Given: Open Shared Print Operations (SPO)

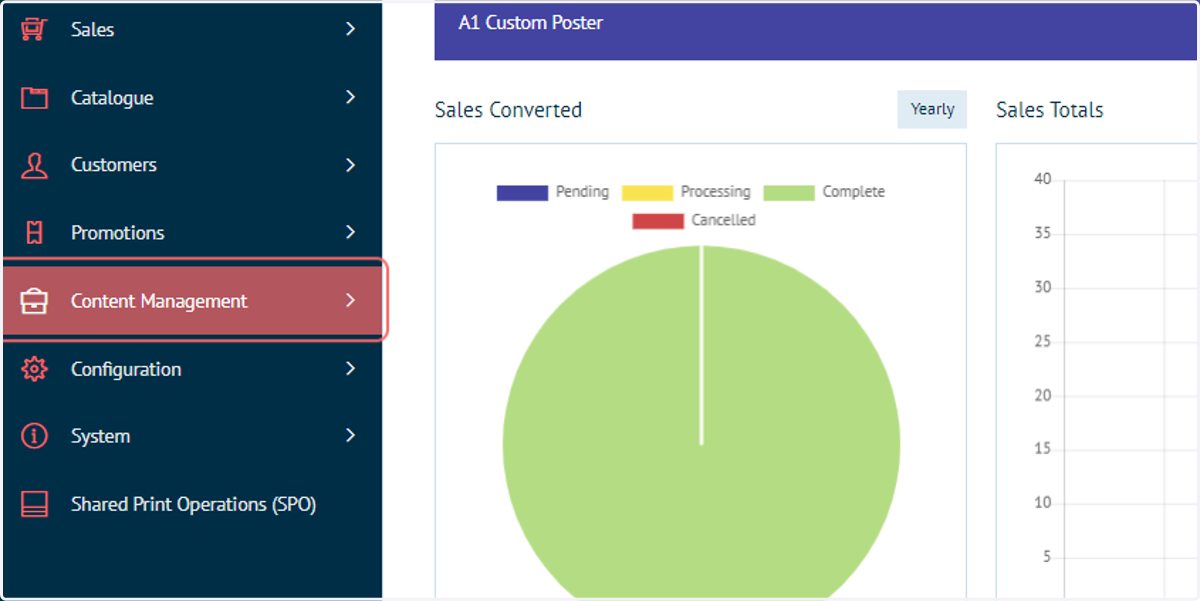Looking at the screenshot, I should point(191,504).
